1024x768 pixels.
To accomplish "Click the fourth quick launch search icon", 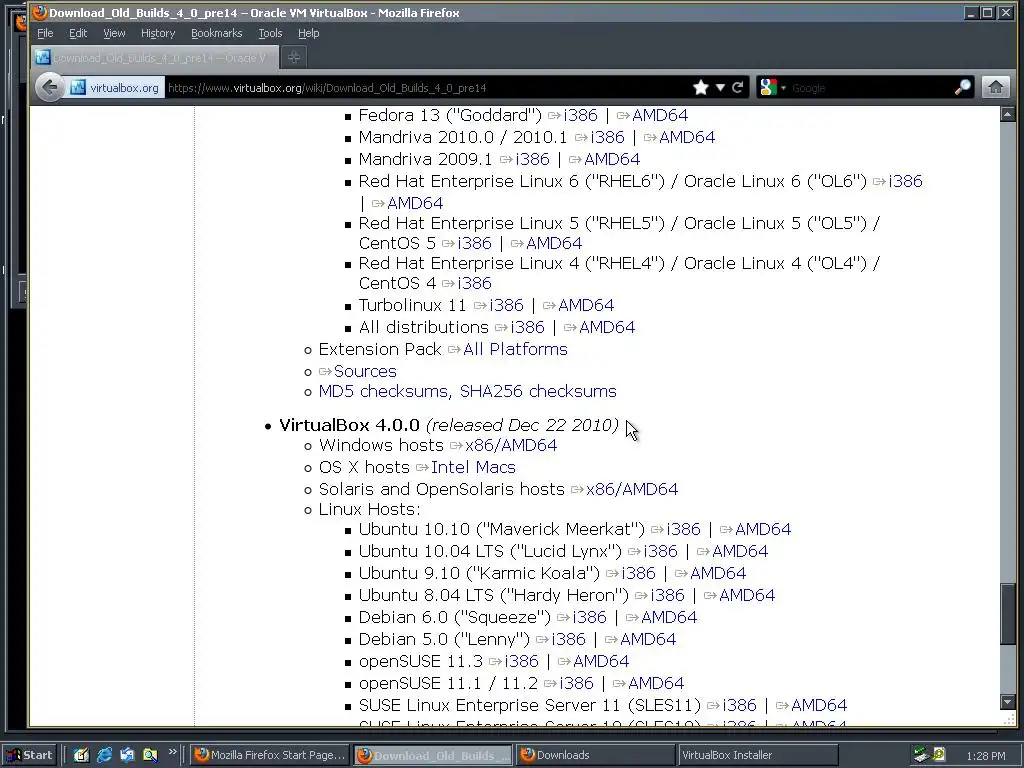I will pyautogui.click(x=150, y=755).
